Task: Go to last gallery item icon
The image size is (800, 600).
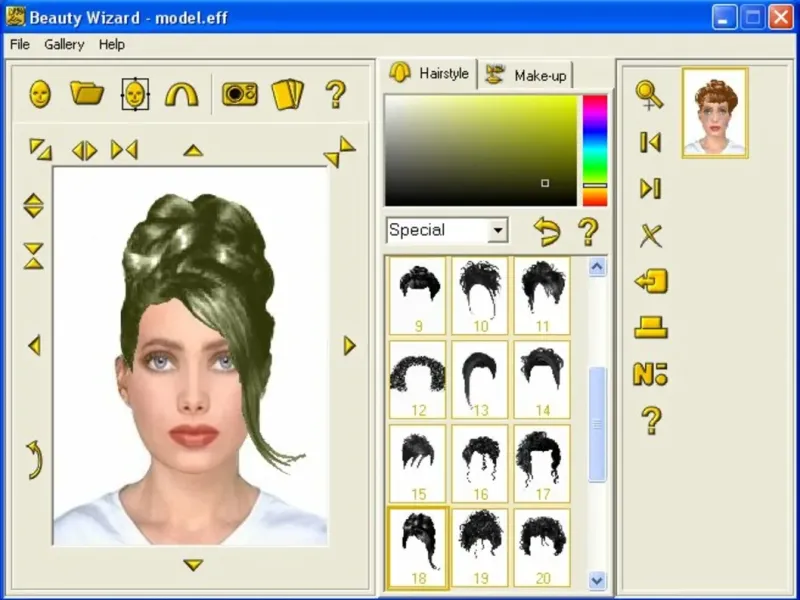Action: click(651, 188)
